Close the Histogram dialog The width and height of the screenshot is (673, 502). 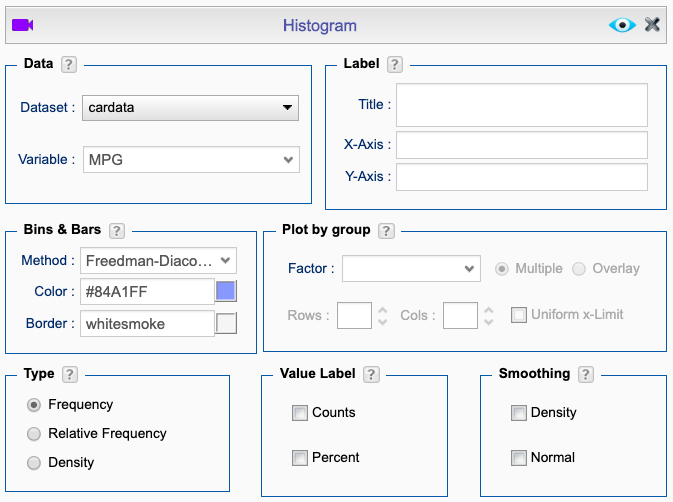pyautogui.click(x=652, y=24)
